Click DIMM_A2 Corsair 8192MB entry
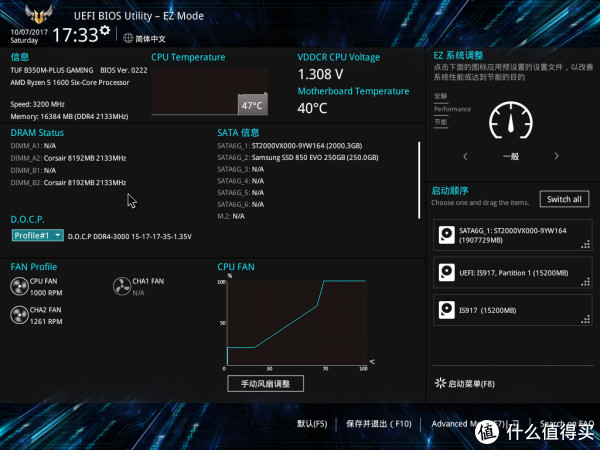This screenshot has width=600, height=450. click(68, 158)
